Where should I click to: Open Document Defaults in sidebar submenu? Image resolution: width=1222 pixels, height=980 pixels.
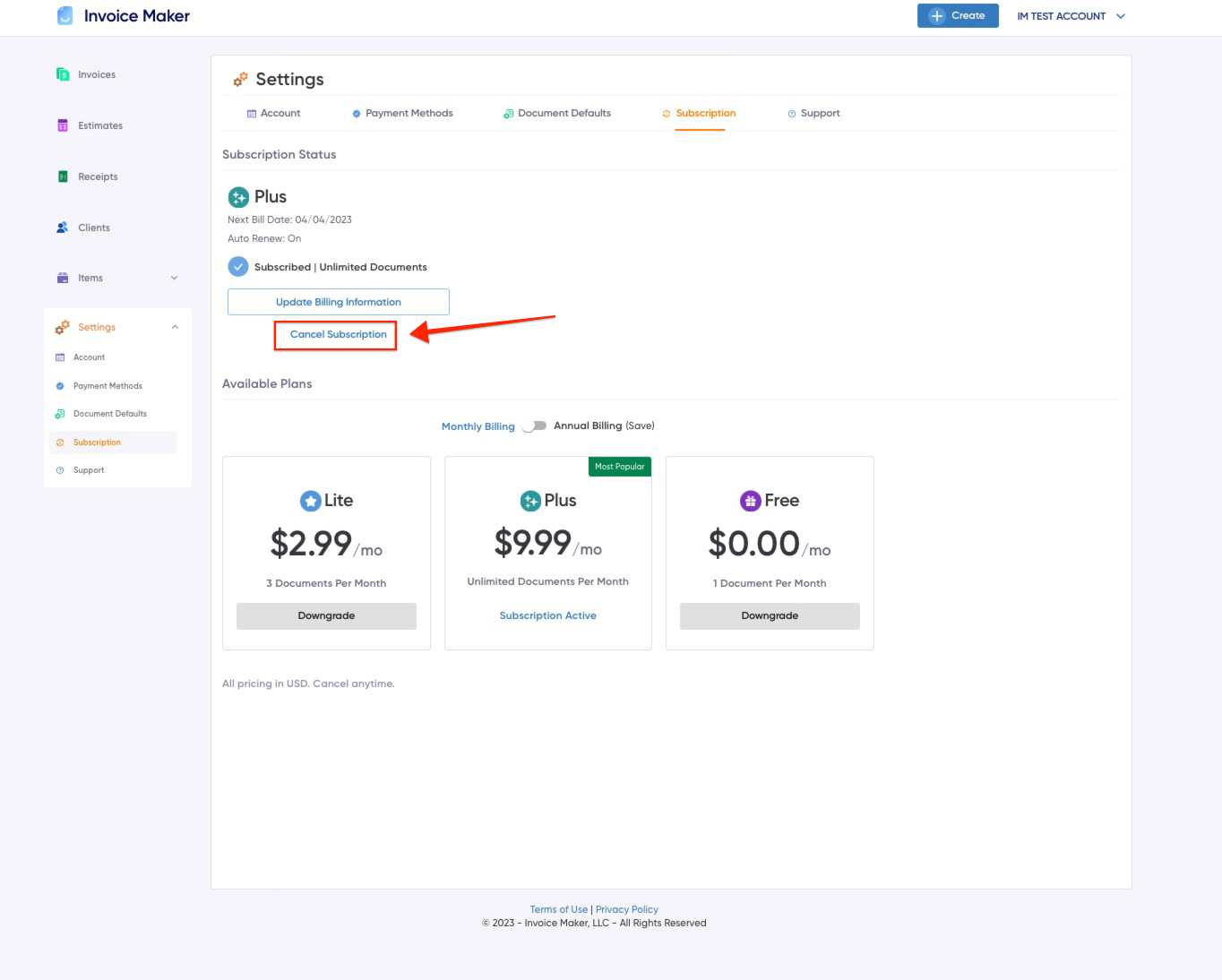click(x=110, y=414)
